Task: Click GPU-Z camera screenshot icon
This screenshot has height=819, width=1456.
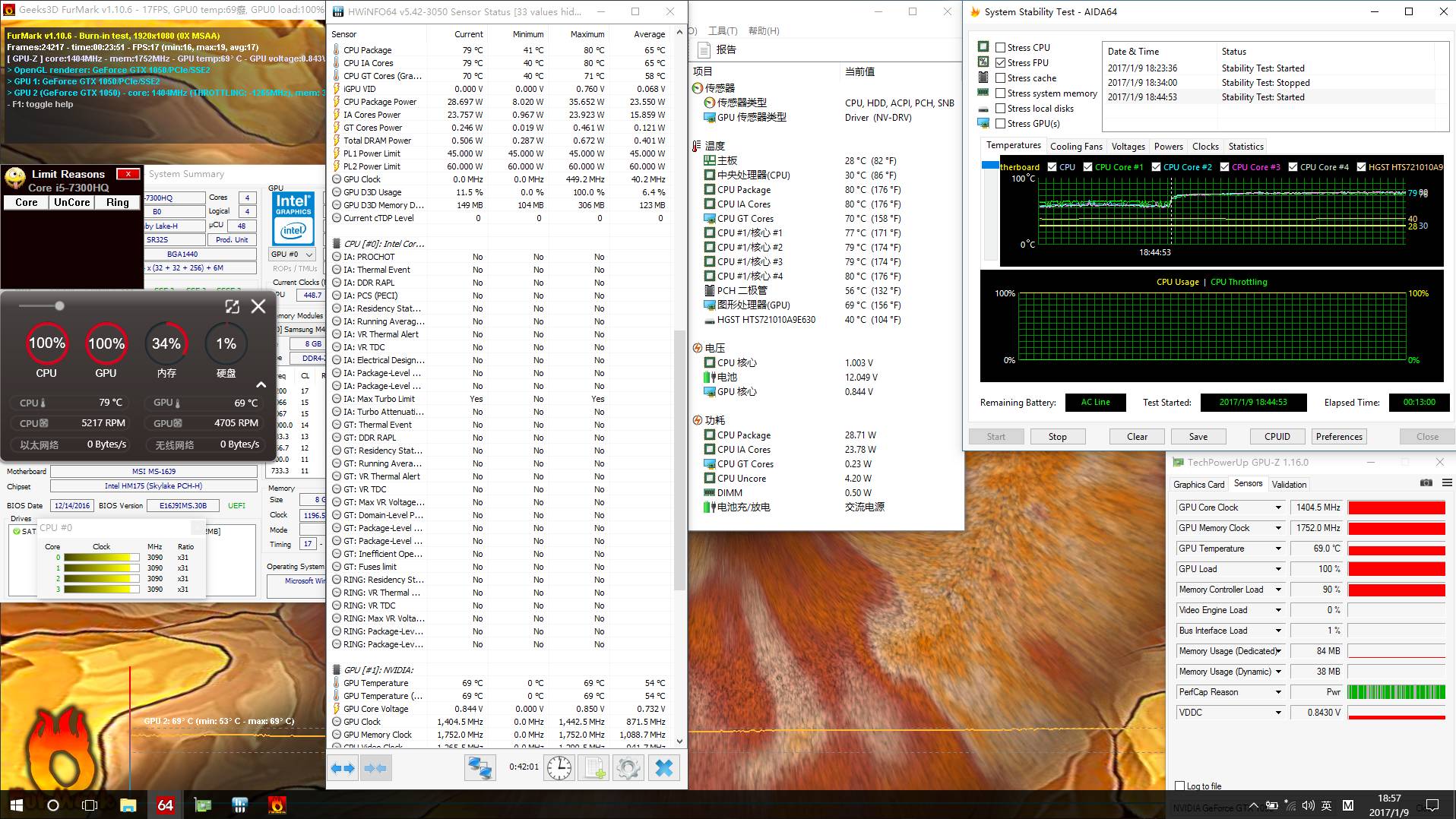Action: [x=1426, y=483]
